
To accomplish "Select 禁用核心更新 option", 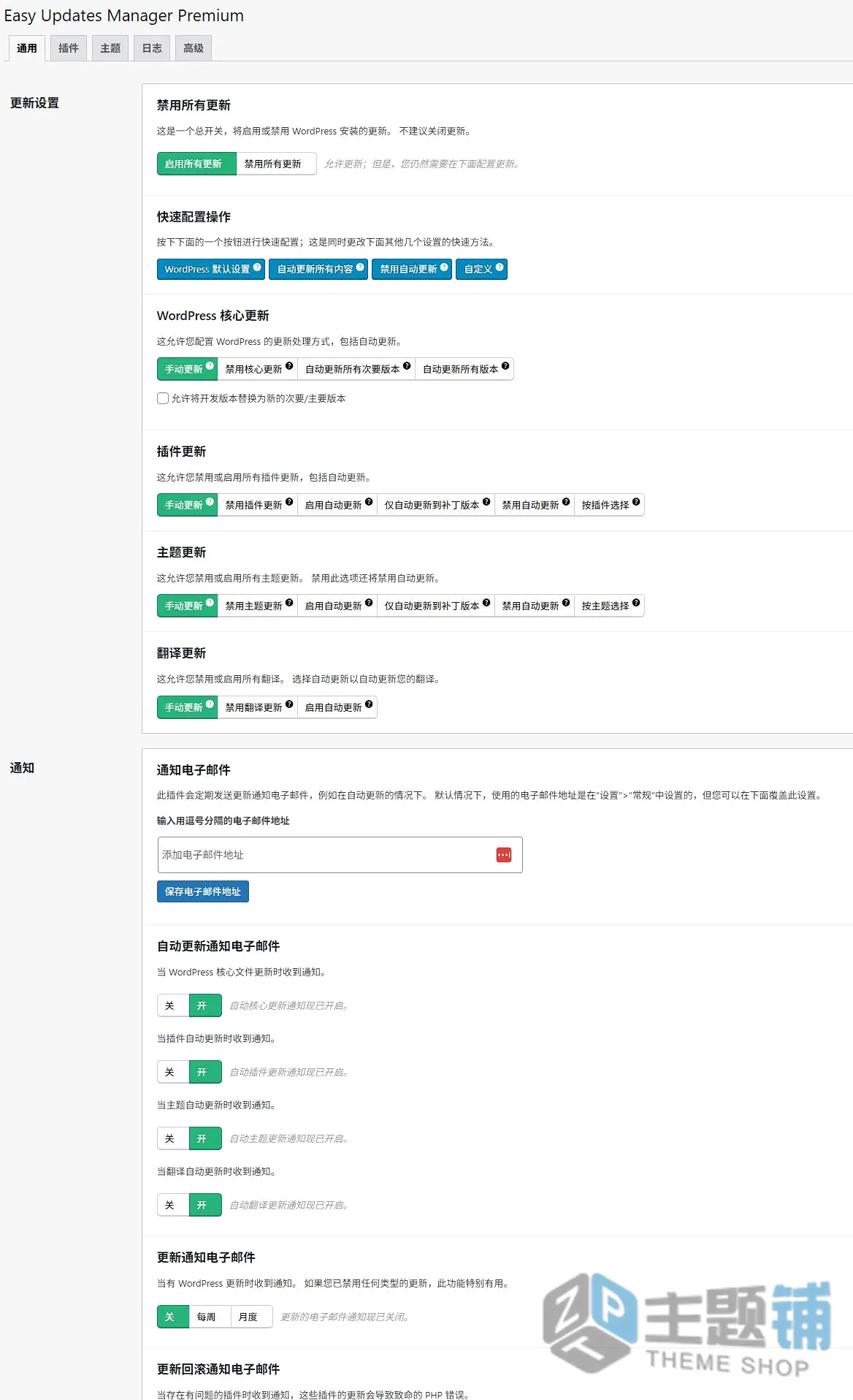I will coord(258,369).
